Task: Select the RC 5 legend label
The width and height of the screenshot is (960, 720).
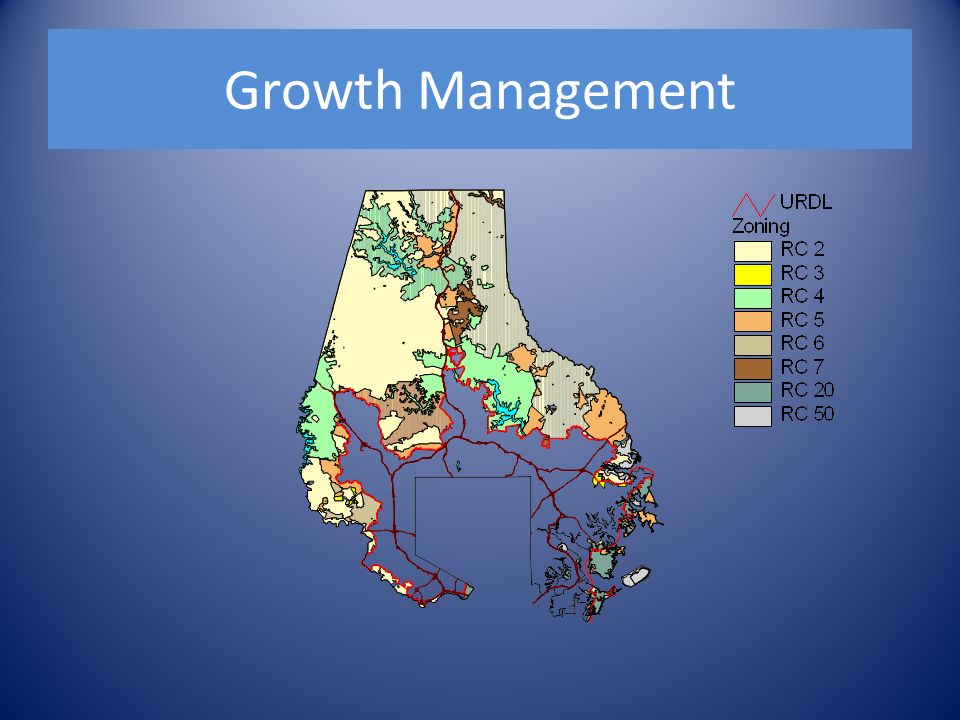Action: tap(802, 320)
